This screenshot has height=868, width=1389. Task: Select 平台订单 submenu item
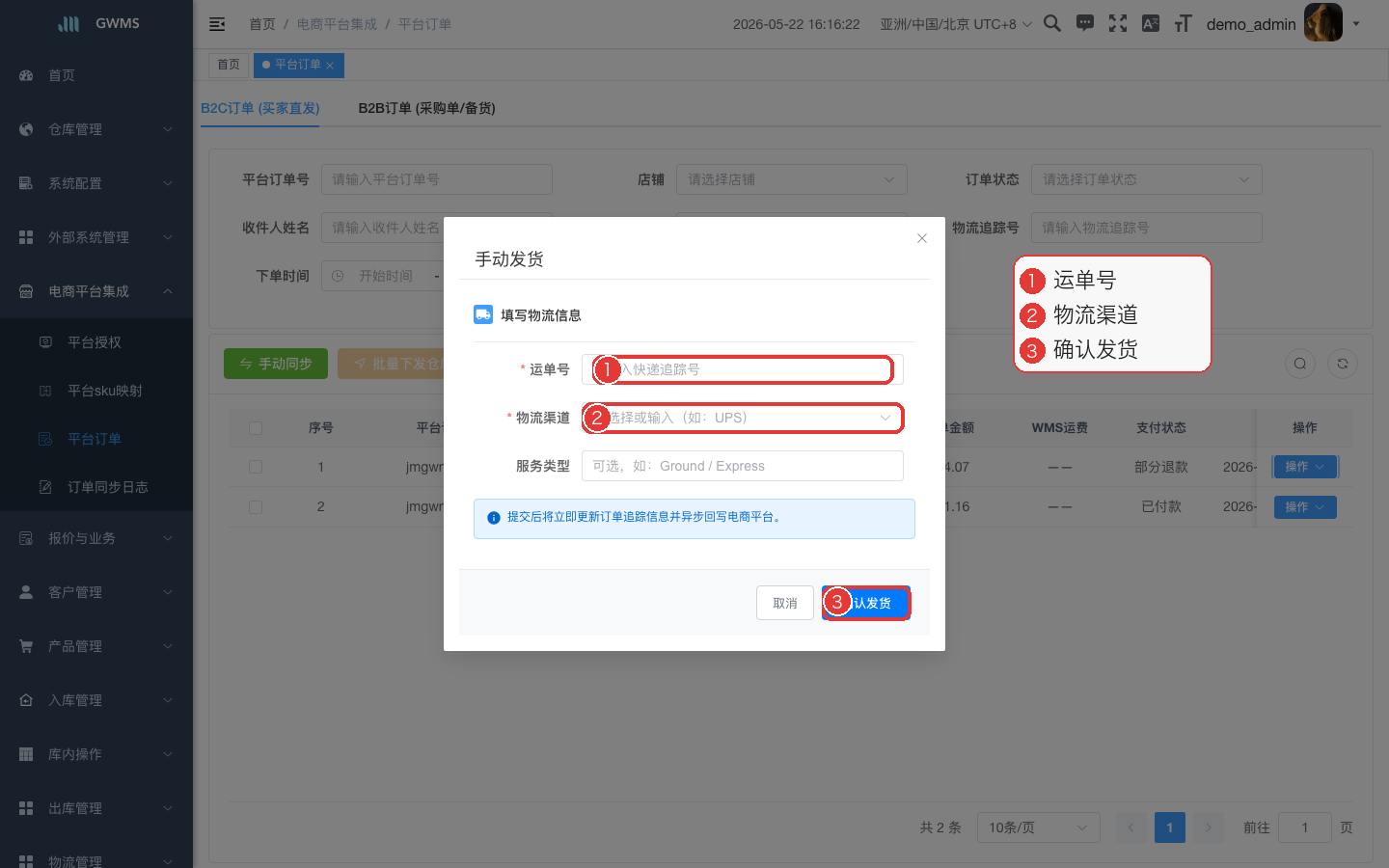point(96,439)
